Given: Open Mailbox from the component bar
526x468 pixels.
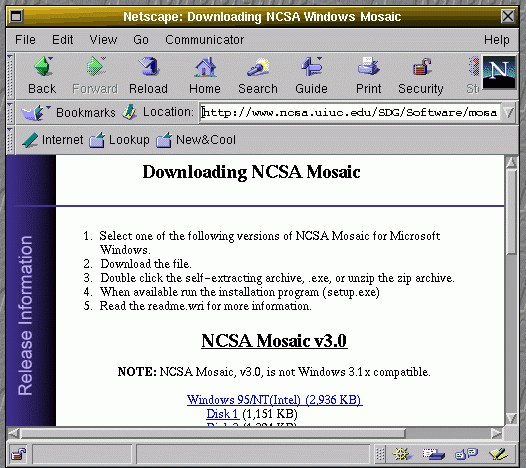Looking at the screenshot, I should (433, 454).
